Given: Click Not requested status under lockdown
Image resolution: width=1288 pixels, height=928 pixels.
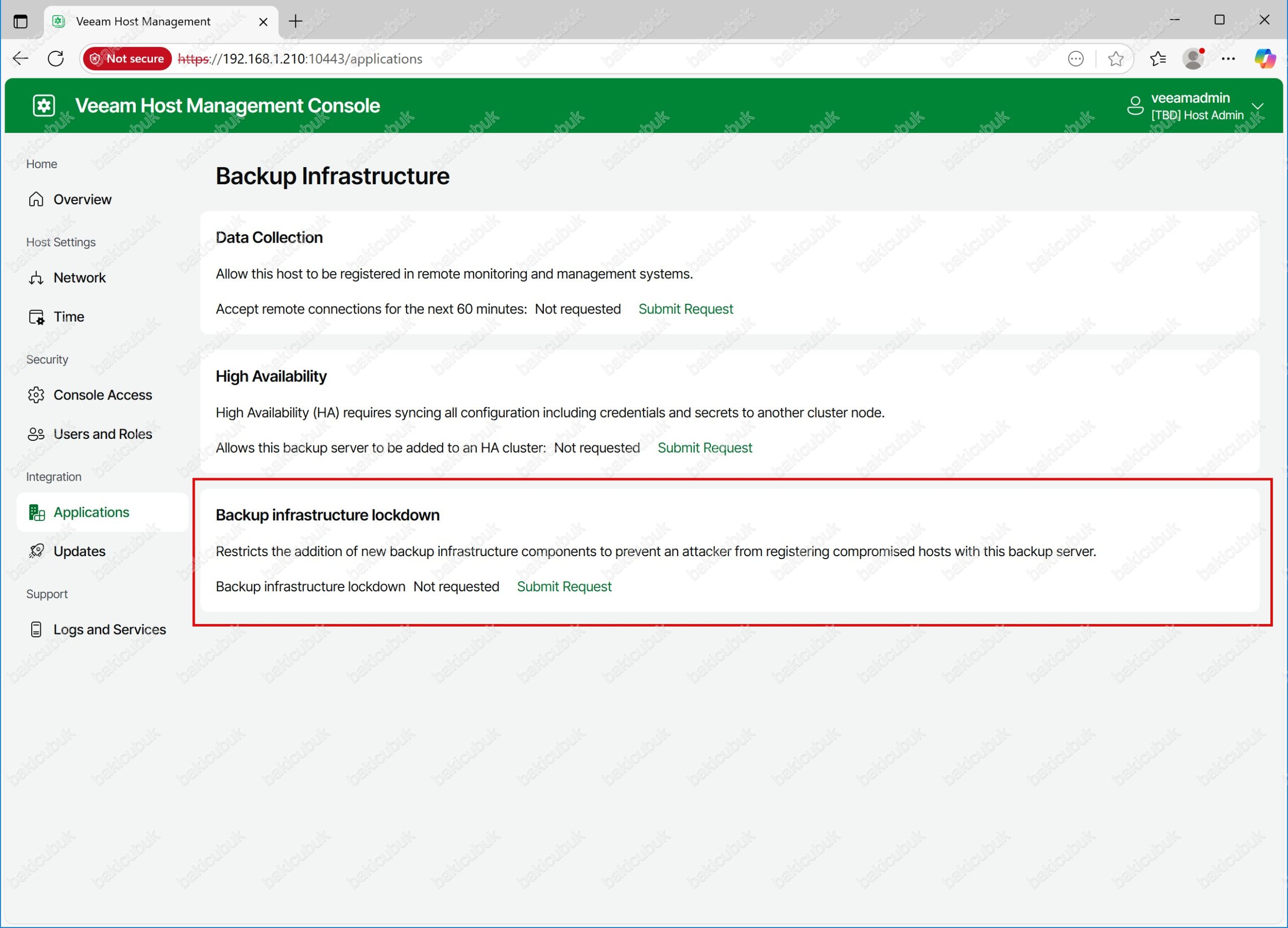Looking at the screenshot, I should 456,586.
